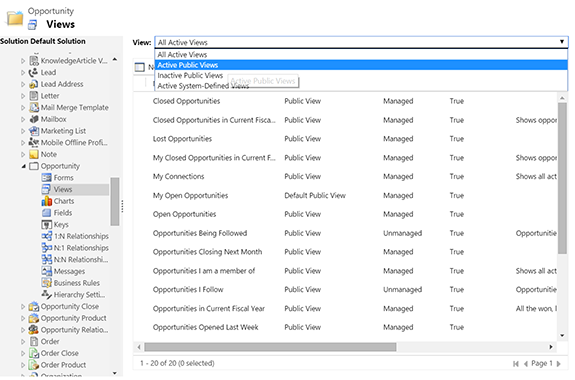Click Default Public View cell

[x=315, y=196]
